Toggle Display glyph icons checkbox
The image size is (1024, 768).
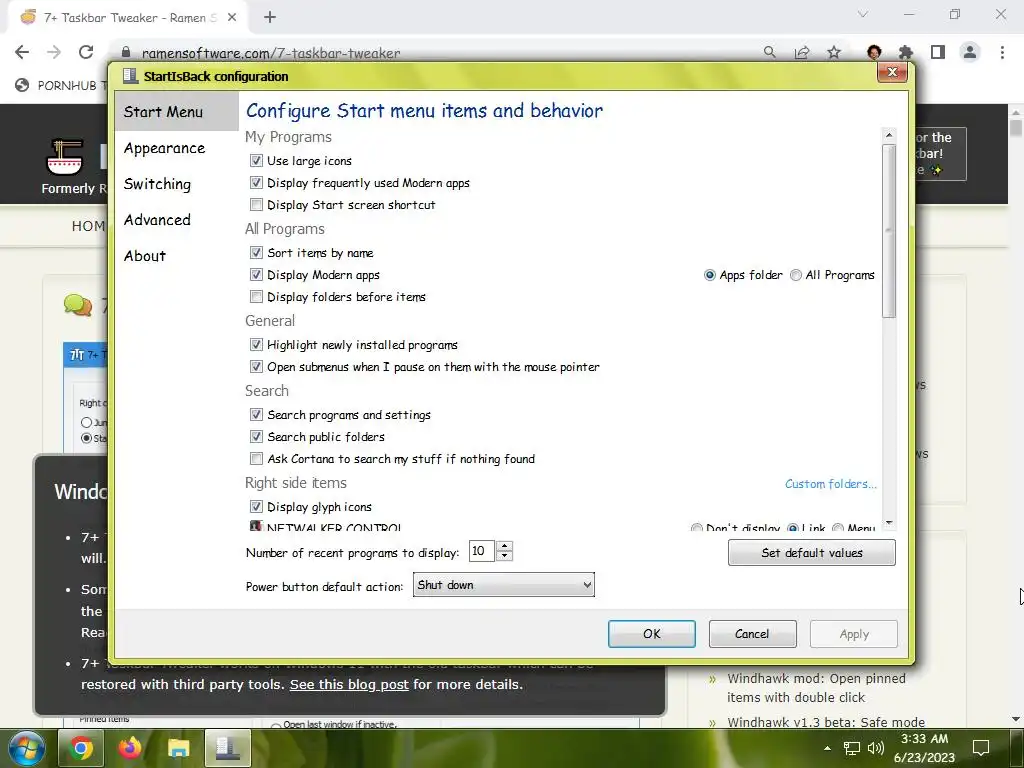coord(256,507)
